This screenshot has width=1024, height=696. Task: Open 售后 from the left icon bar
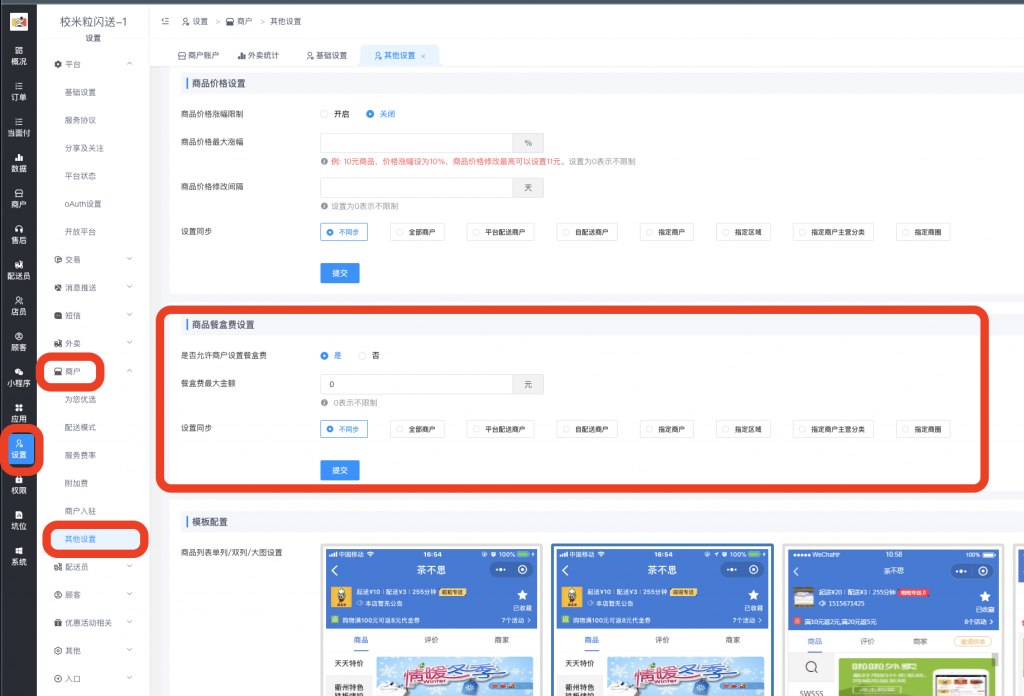tap(18, 234)
